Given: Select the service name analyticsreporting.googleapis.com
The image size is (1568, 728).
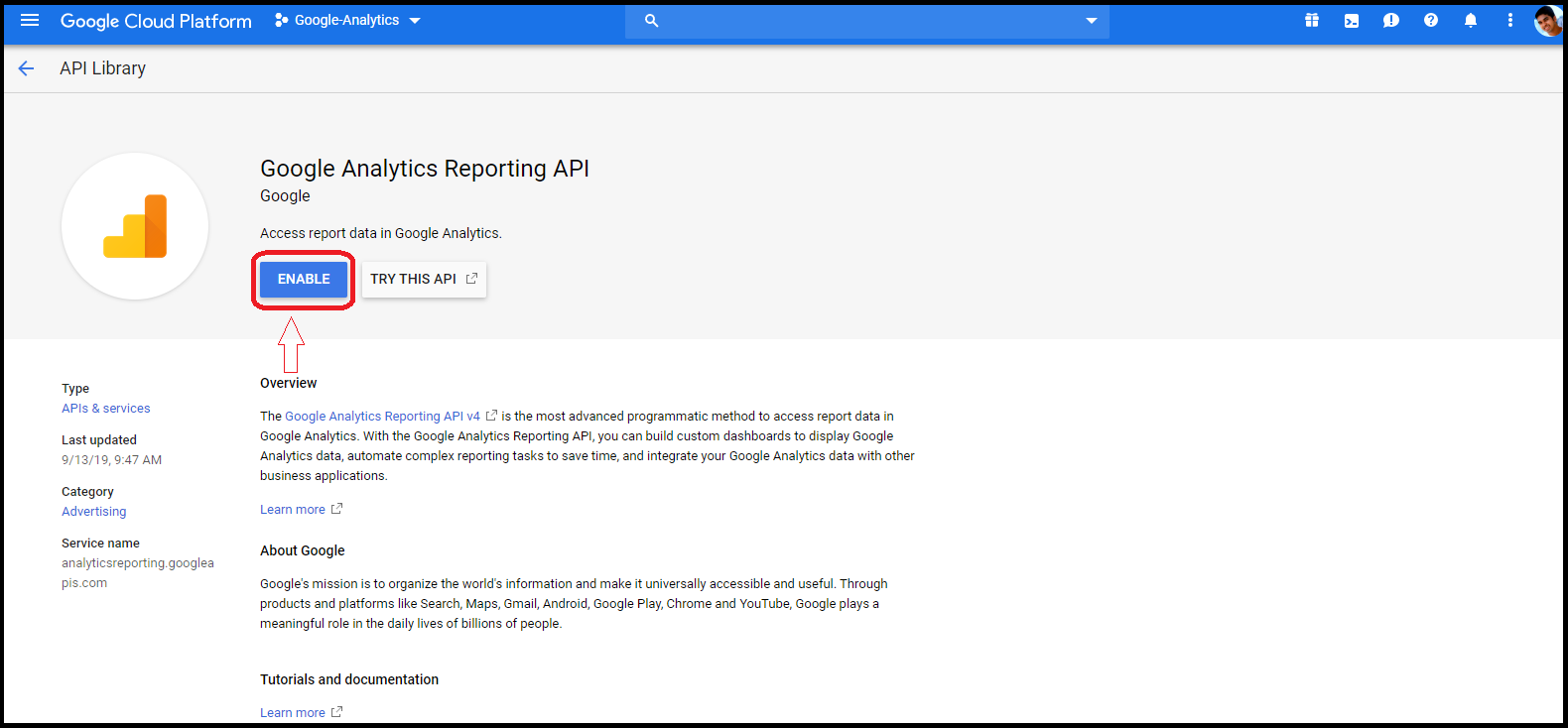Looking at the screenshot, I should pyautogui.click(x=138, y=573).
